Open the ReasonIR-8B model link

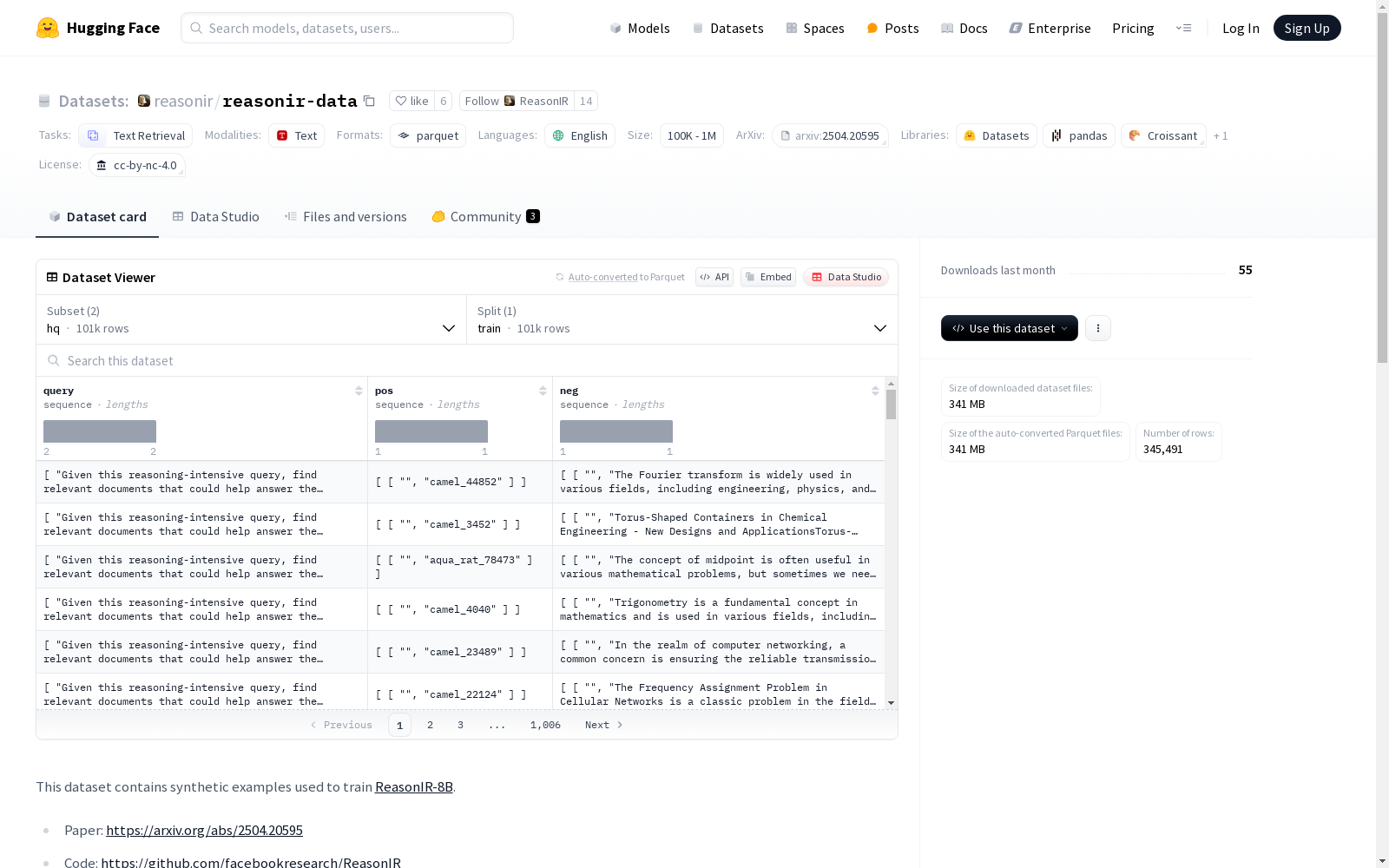pyautogui.click(x=414, y=787)
